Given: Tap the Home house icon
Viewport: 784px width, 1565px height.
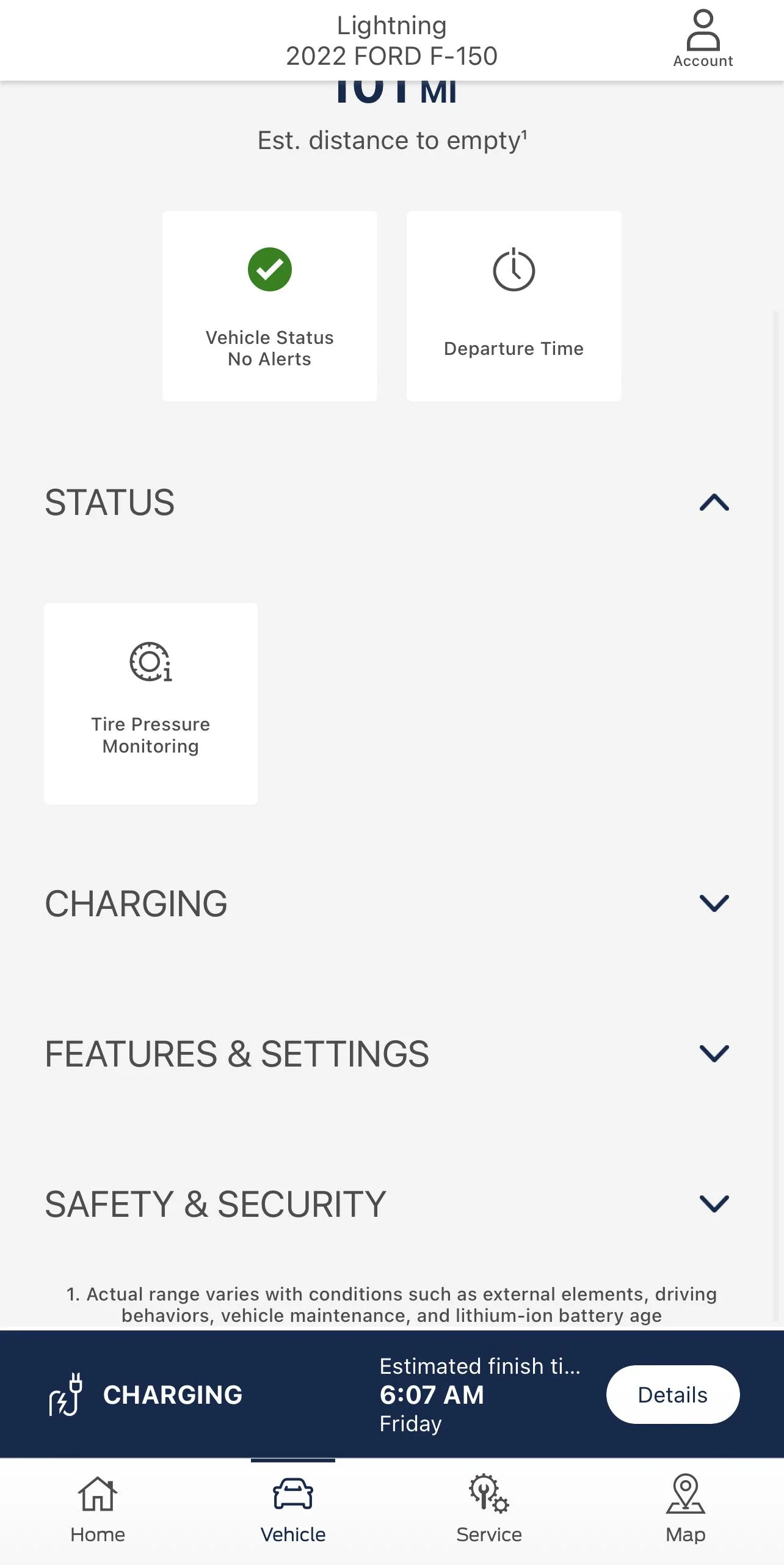Looking at the screenshot, I should click(x=98, y=1494).
